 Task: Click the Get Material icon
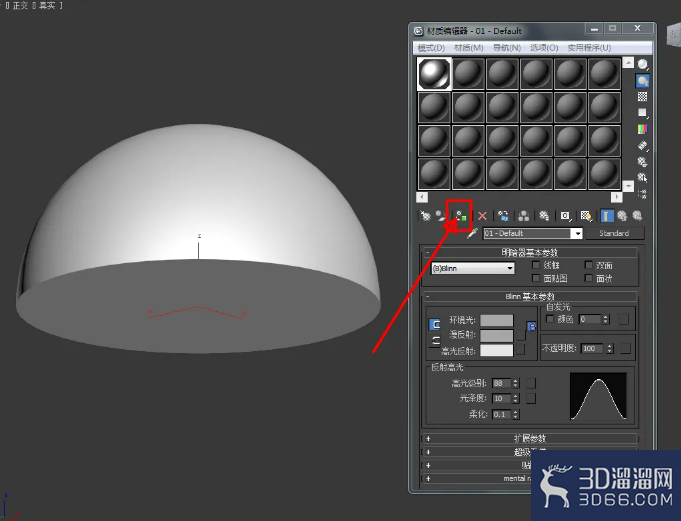point(425,216)
